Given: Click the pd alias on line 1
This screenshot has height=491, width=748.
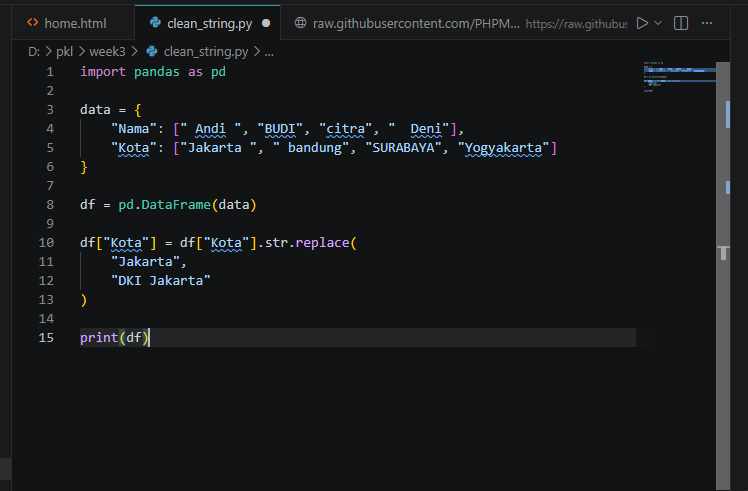Looking at the screenshot, I should 218,72.
